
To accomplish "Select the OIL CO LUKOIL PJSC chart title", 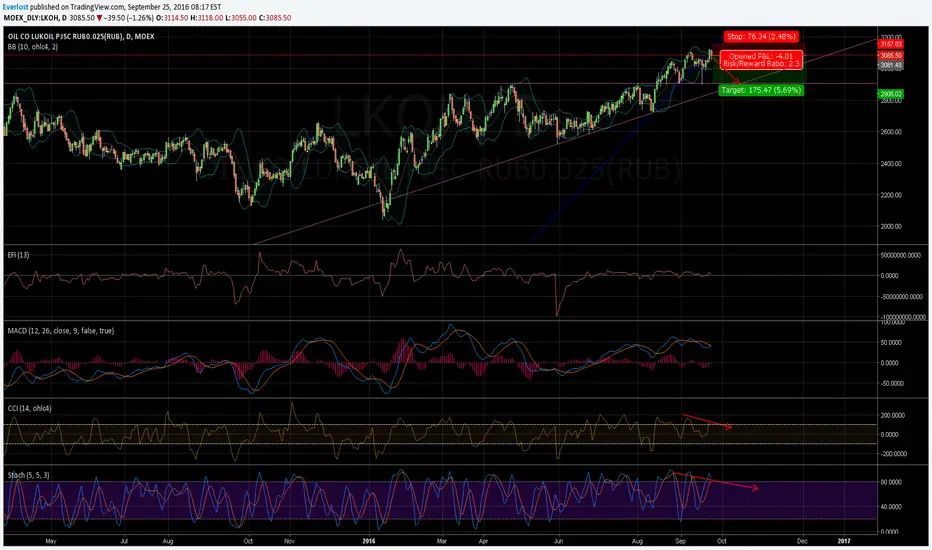I will click(81, 37).
